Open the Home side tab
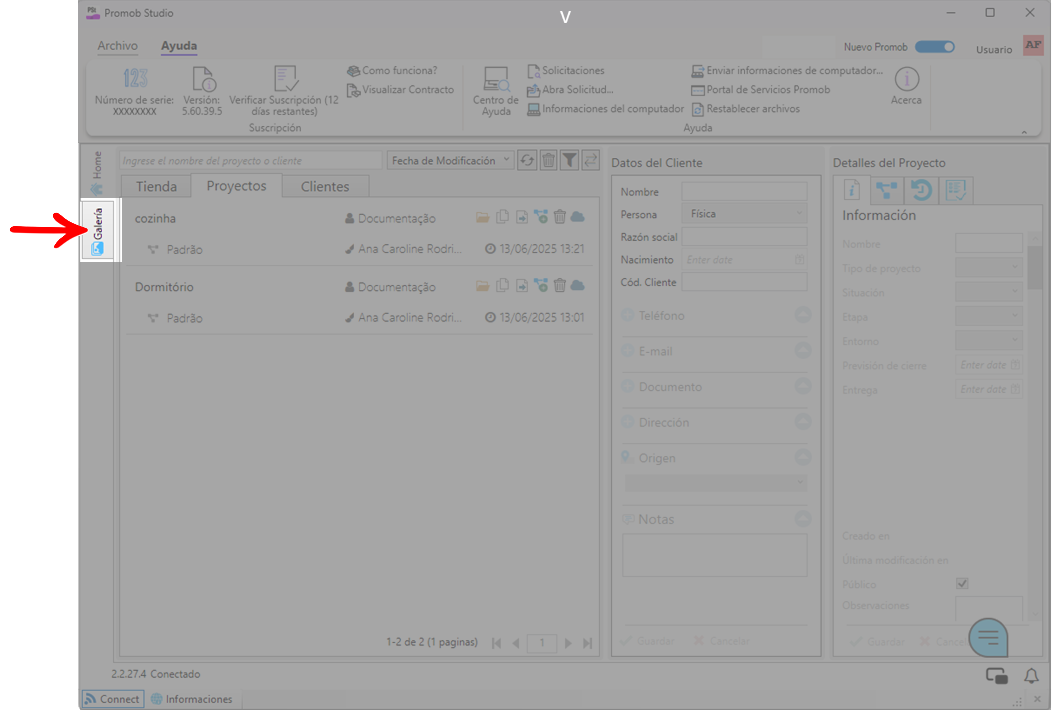 98,172
